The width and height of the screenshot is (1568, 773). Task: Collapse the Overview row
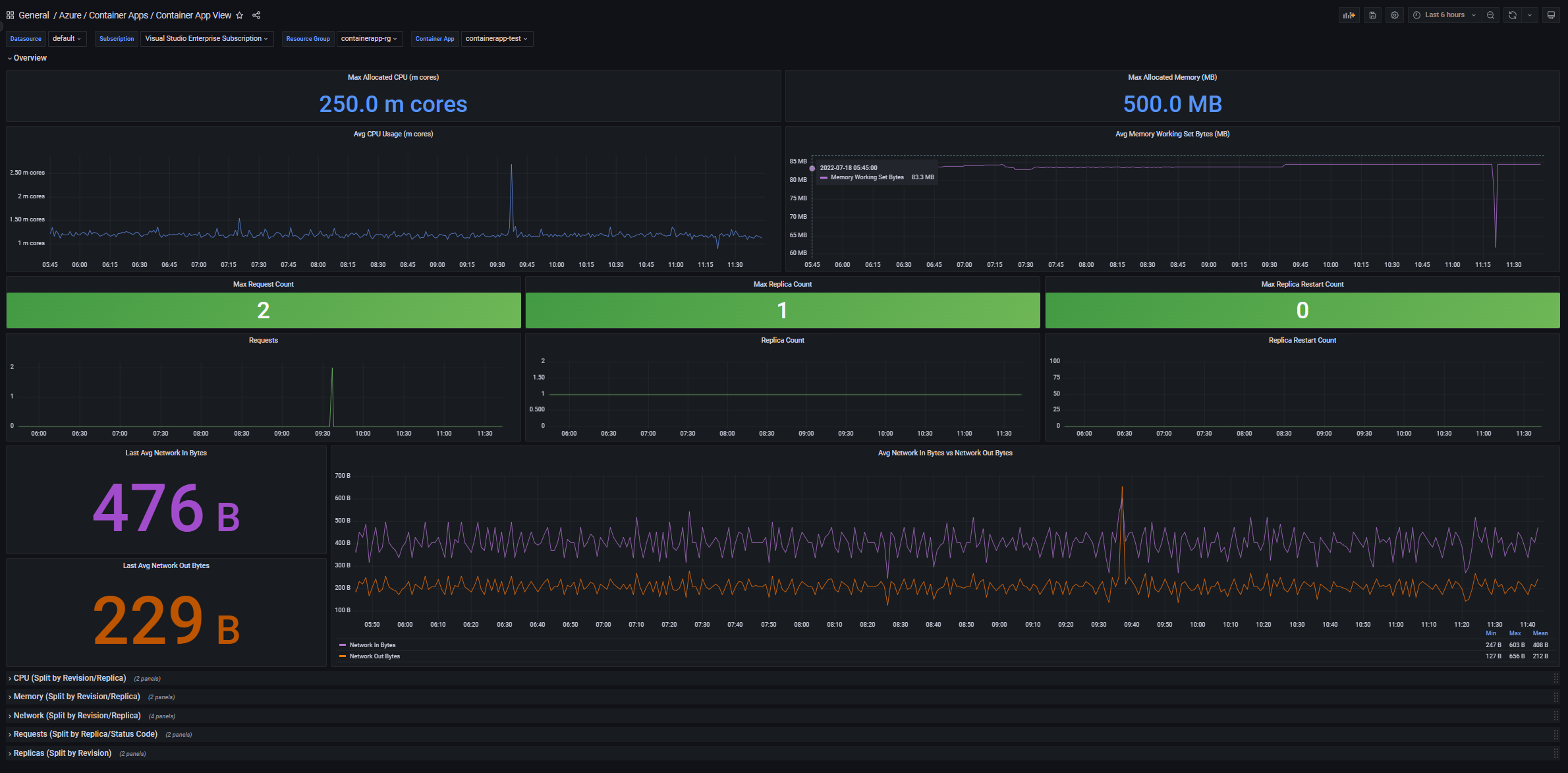[30, 58]
